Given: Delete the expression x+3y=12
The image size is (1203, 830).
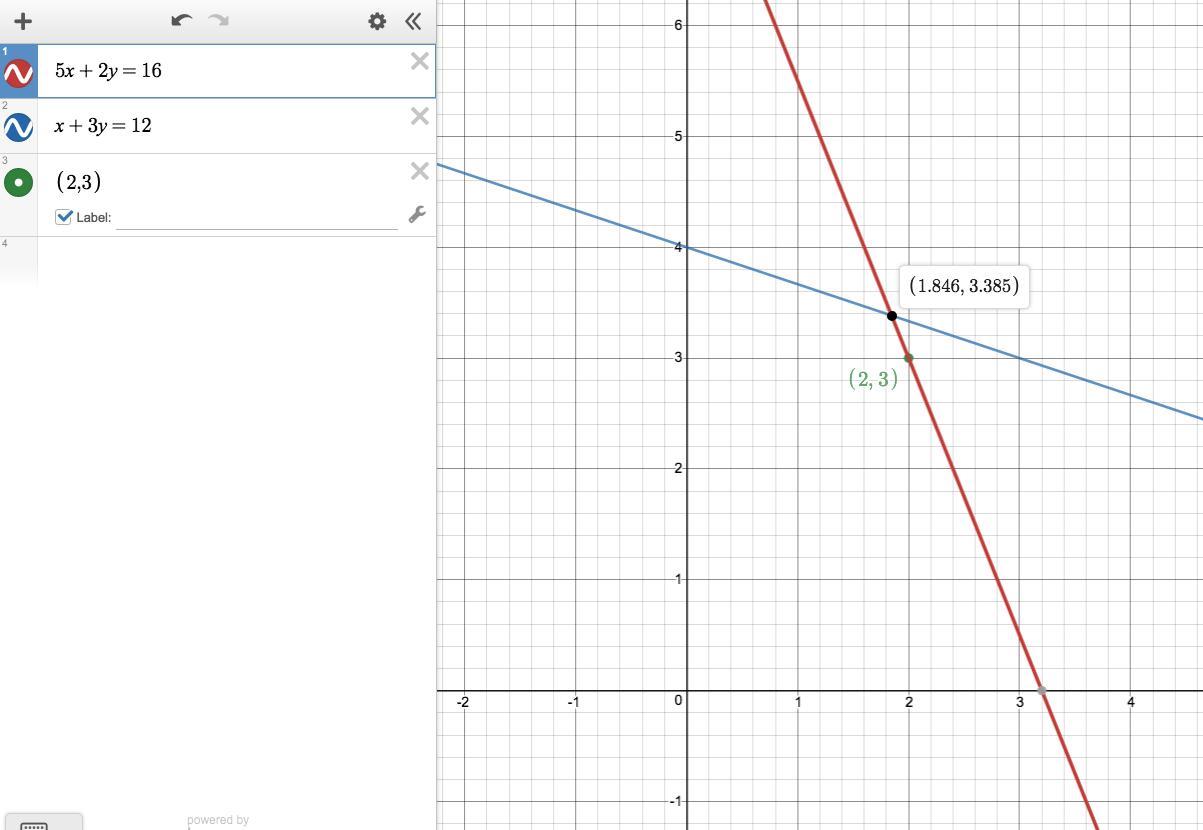Looking at the screenshot, I should click(x=420, y=116).
